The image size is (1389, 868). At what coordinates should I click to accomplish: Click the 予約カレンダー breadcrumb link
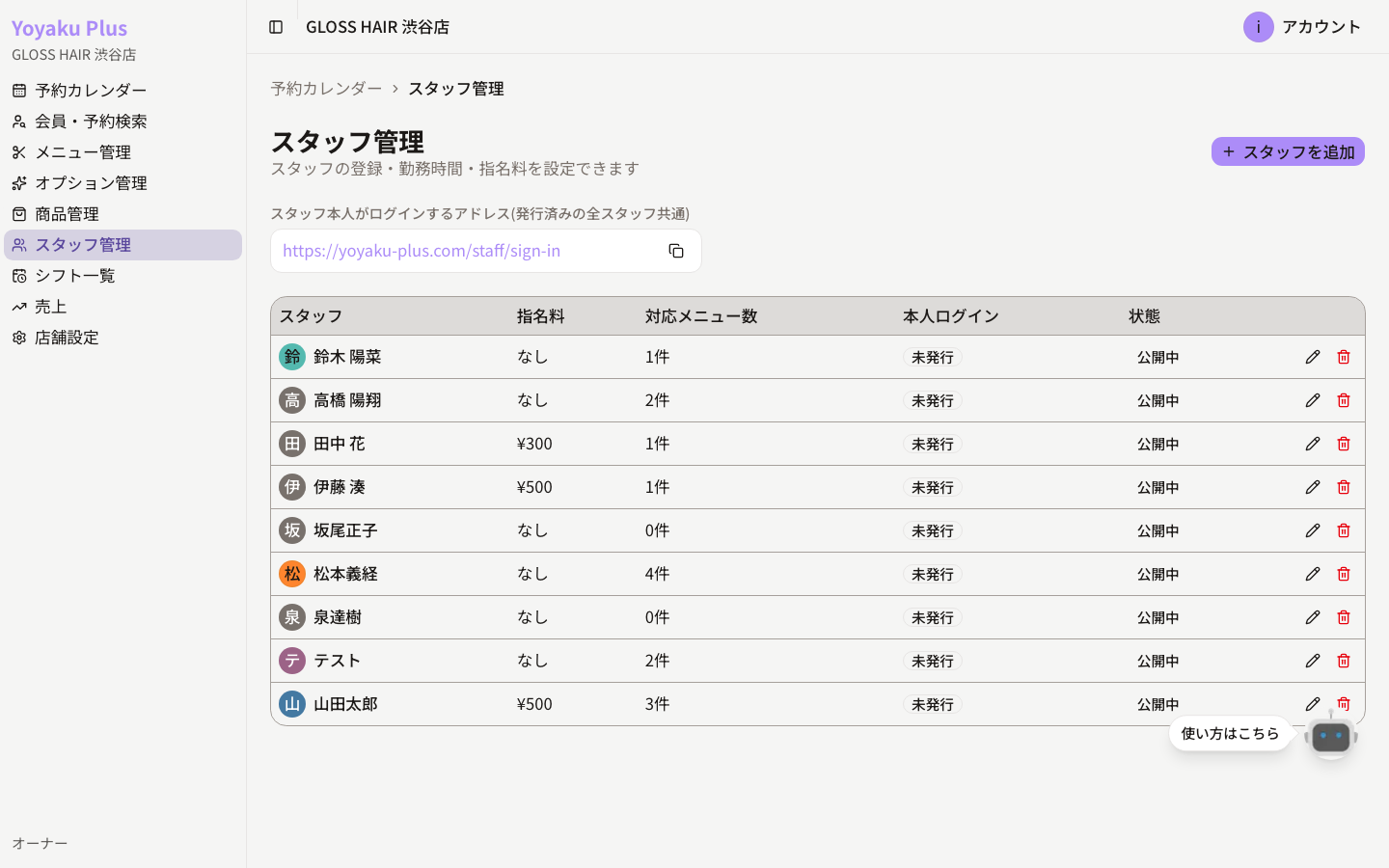(x=326, y=89)
